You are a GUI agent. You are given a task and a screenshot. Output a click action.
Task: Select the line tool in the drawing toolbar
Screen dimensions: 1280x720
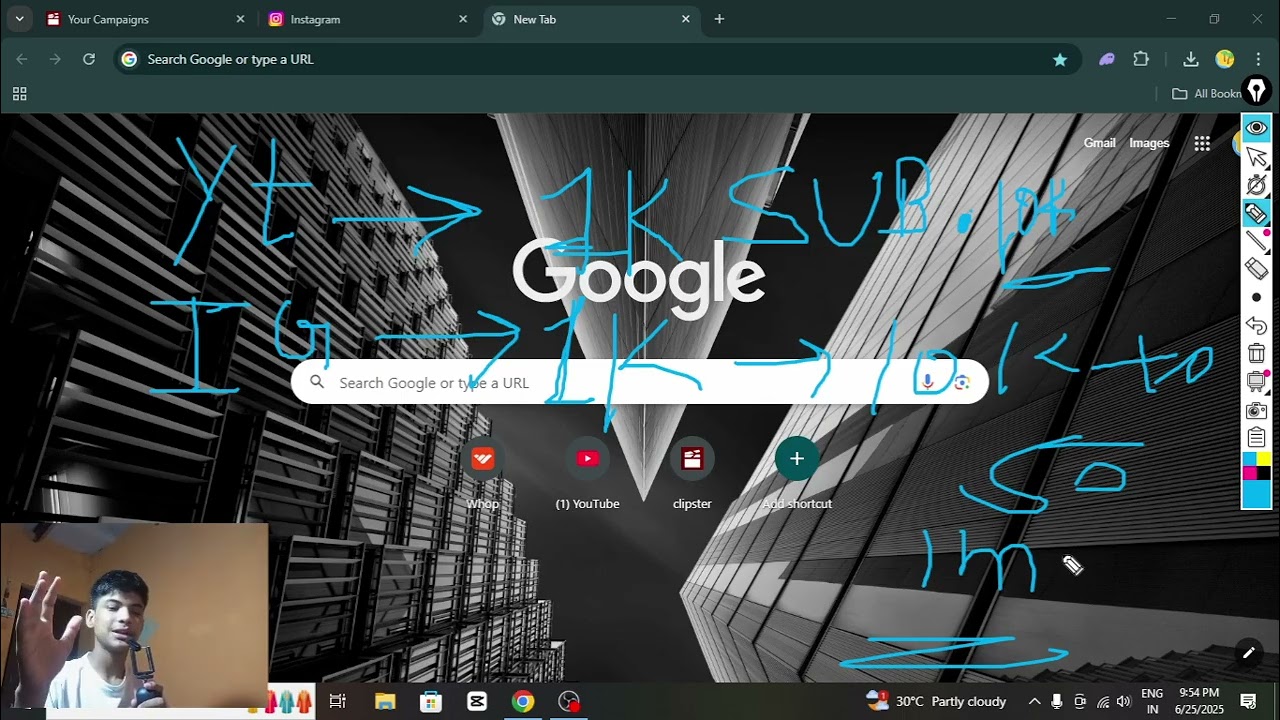[1256, 241]
